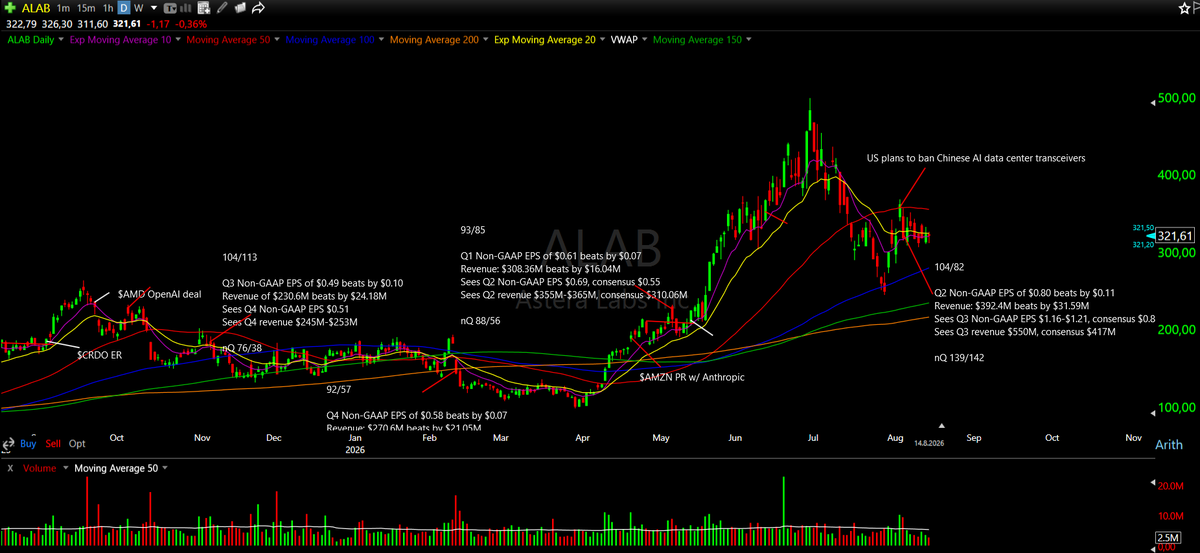This screenshot has height=553, width=1200.
Task: Click the bar chart style icon
Action: (x=185, y=8)
